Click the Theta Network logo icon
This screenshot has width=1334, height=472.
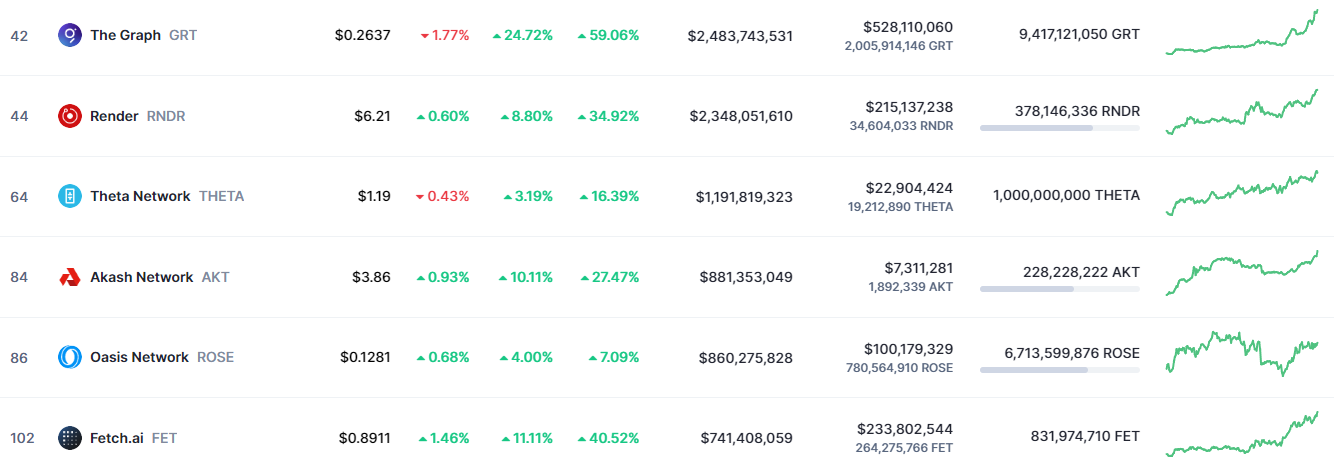pyautogui.click(x=70, y=196)
